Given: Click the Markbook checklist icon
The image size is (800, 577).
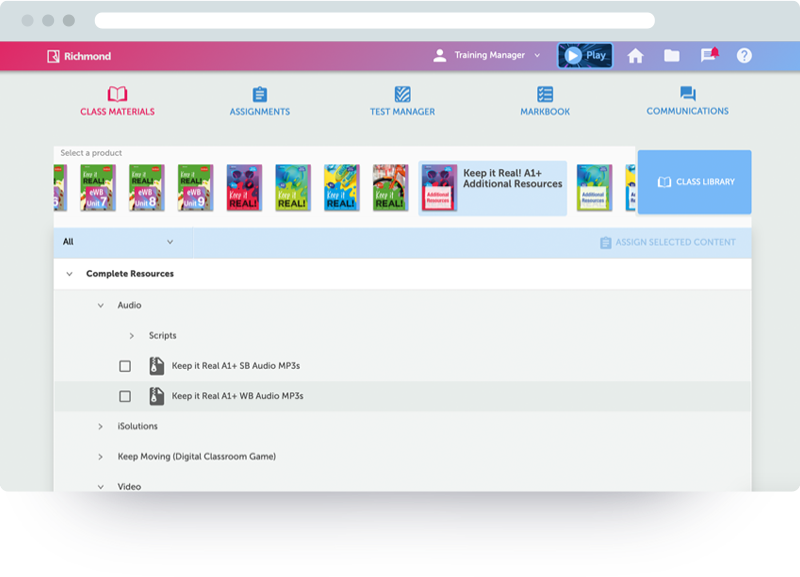Looking at the screenshot, I should (x=545, y=94).
